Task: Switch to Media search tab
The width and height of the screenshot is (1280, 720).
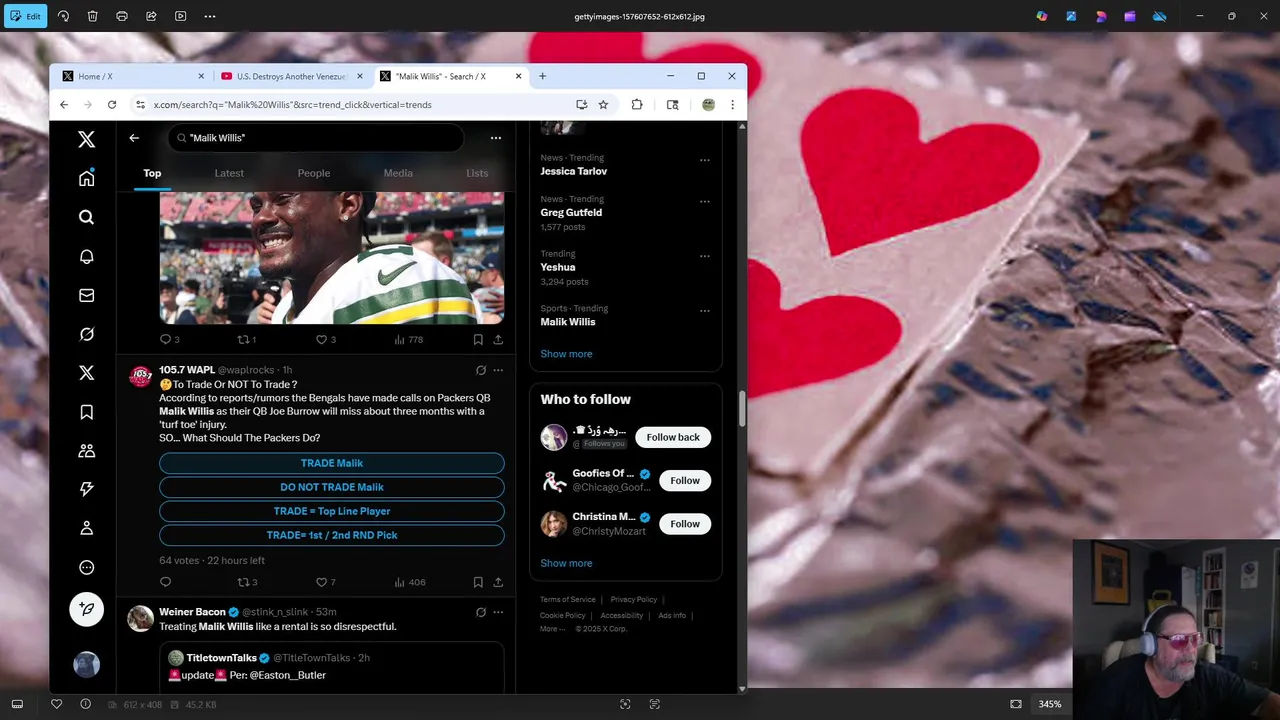Action: pyautogui.click(x=398, y=173)
